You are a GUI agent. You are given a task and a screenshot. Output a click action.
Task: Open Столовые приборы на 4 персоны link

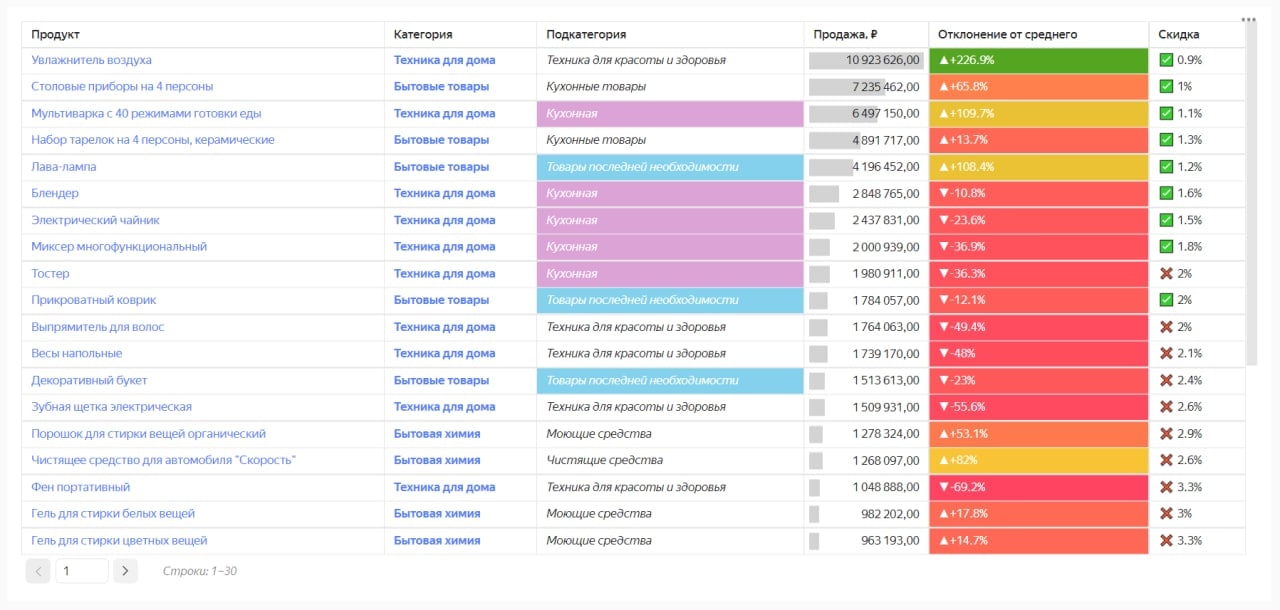122,86
